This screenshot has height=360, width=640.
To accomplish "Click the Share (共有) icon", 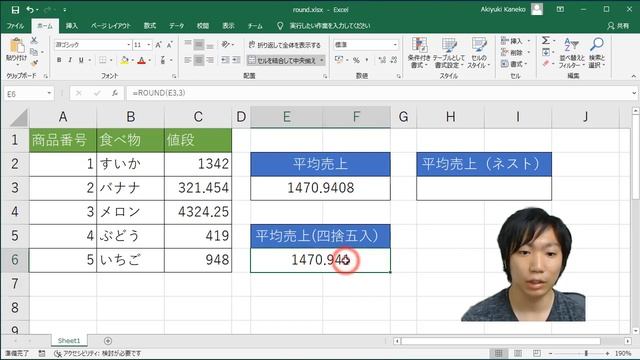I will [x=618, y=26].
